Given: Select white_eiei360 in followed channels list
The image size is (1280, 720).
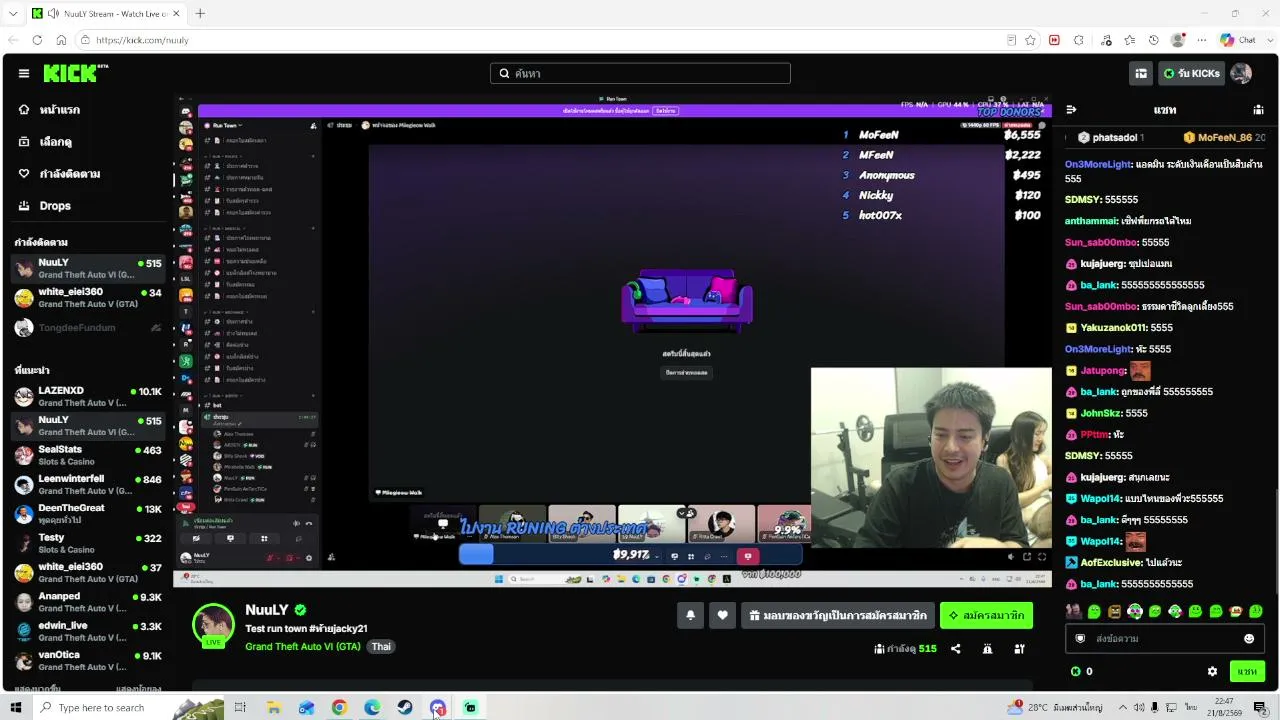Looking at the screenshot, I should [x=87, y=298].
